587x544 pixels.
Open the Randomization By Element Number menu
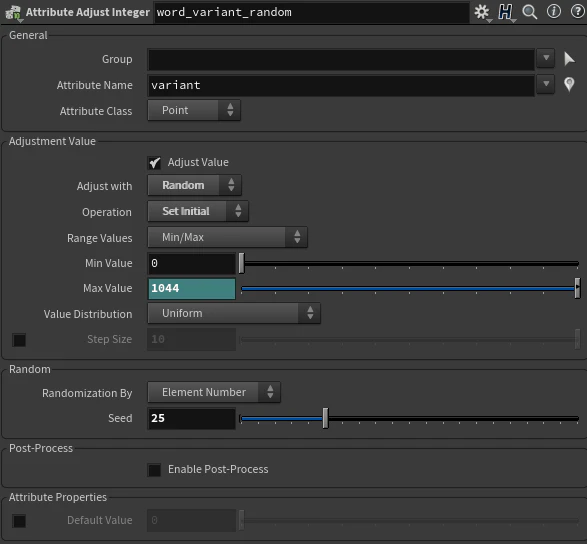tap(214, 392)
